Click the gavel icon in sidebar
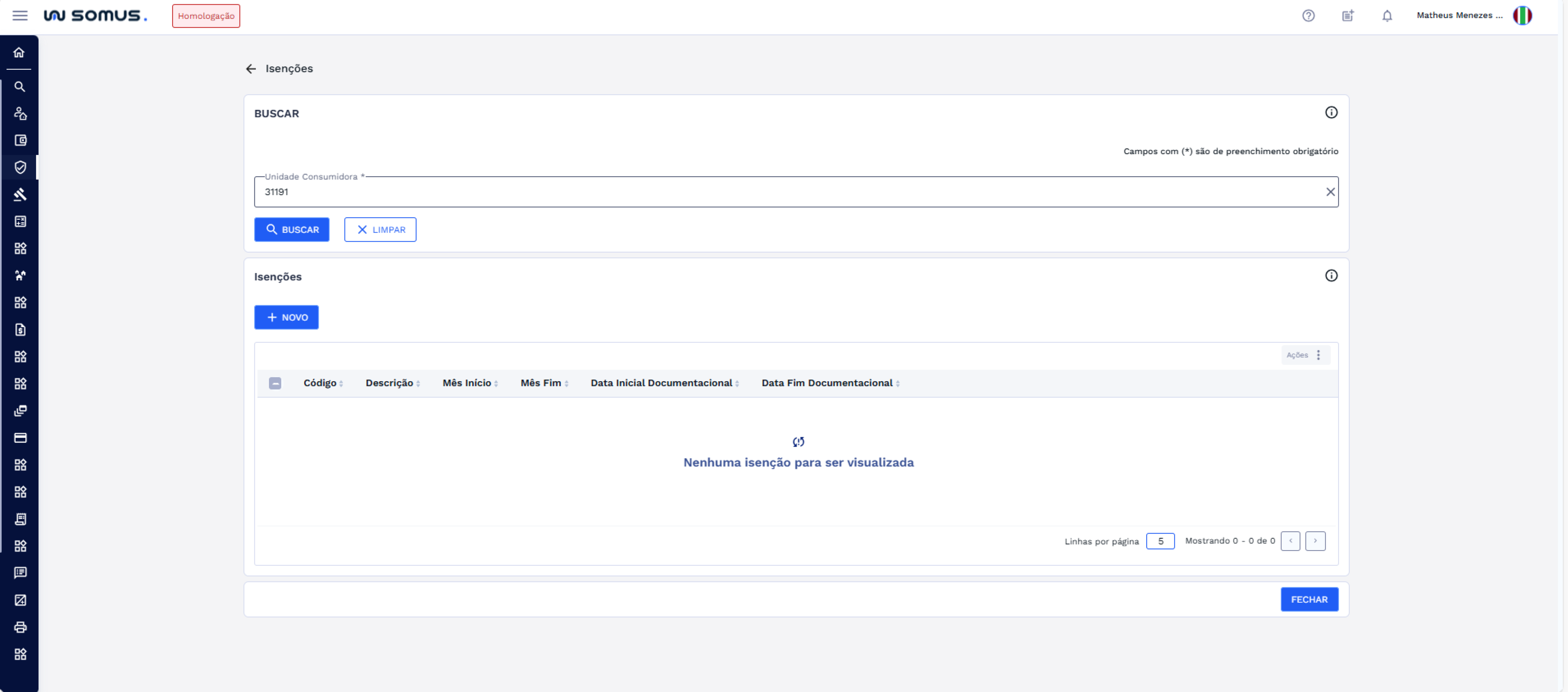The height and width of the screenshot is (692, 1568). (20, 195)
